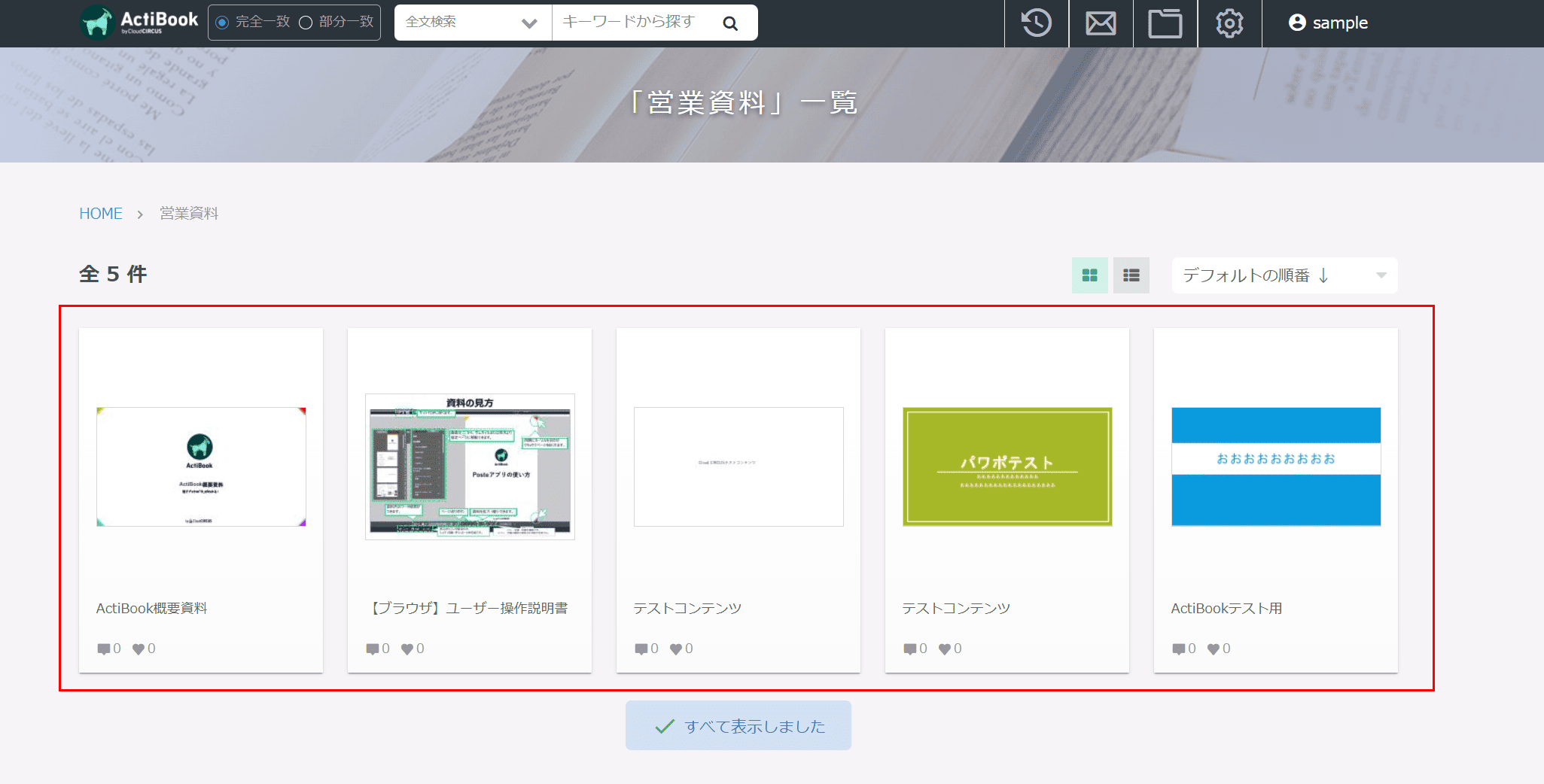Screen dimensions: 1544x784
Task: Click heart icon on ActiBook概要資料 card
Action: tap(139, 649)
